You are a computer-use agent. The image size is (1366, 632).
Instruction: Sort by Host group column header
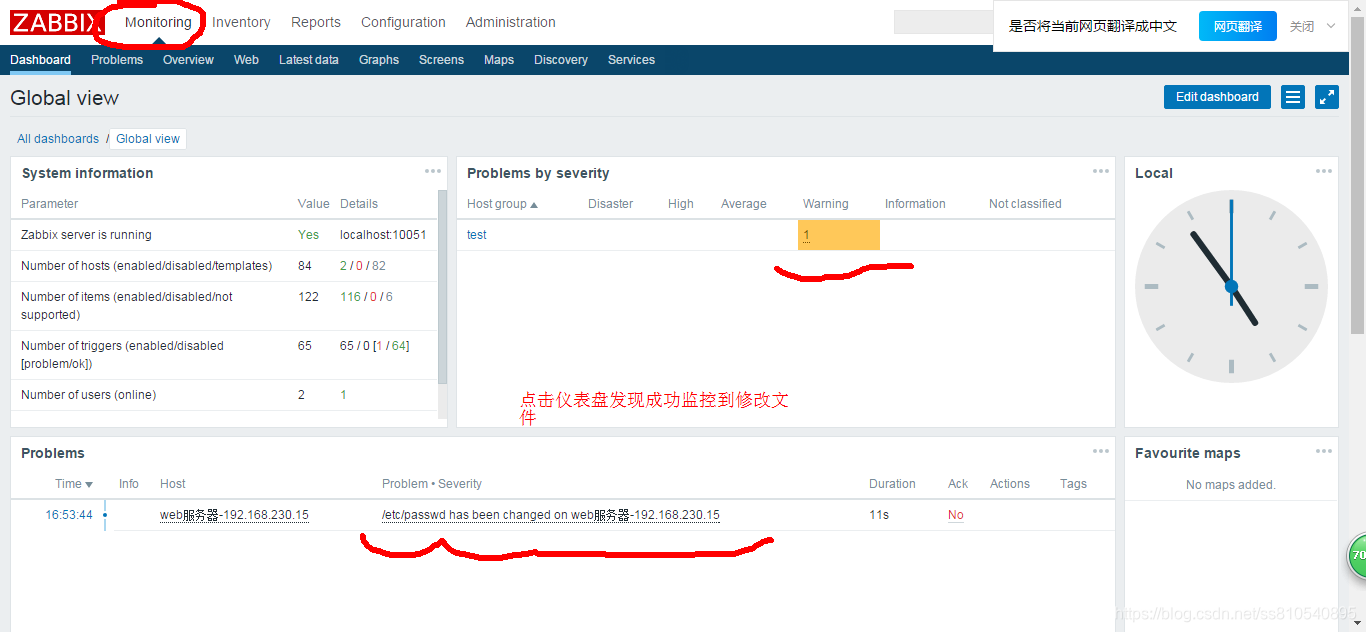coord(502,204)
